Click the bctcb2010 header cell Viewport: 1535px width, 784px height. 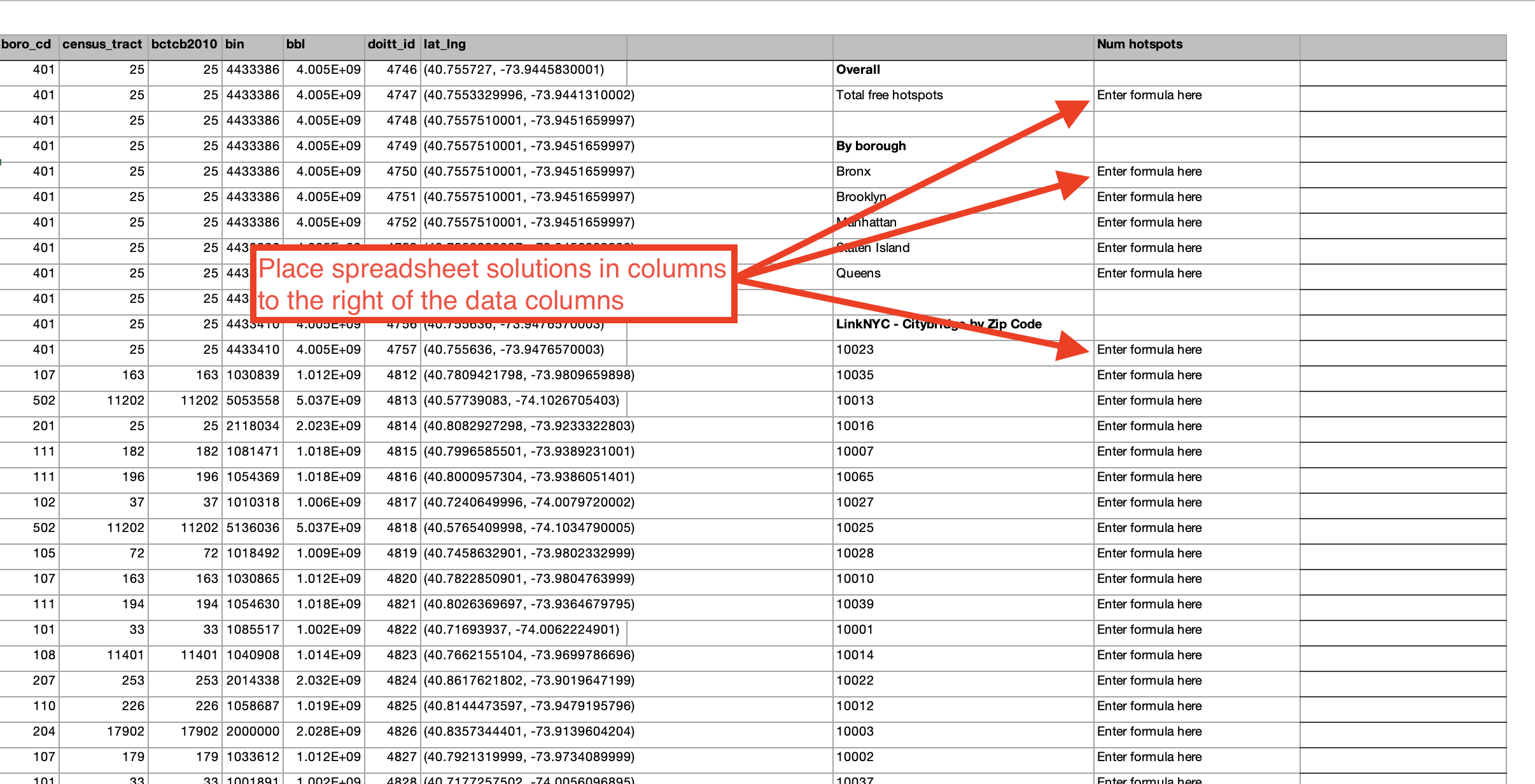point(185,48)
